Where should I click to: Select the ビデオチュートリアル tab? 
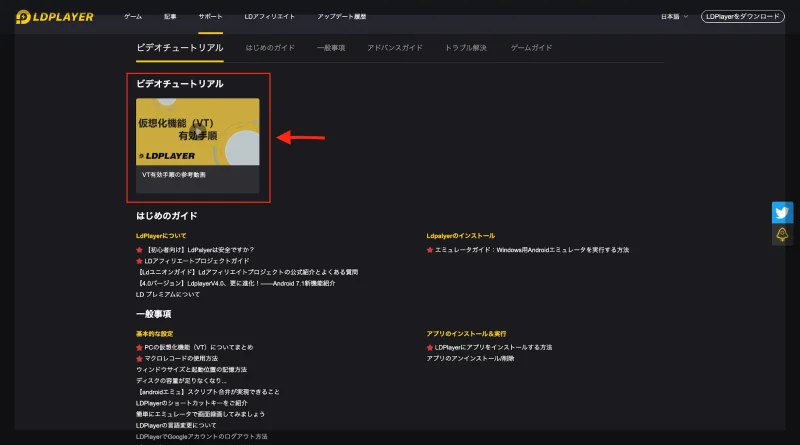[180, 47]
